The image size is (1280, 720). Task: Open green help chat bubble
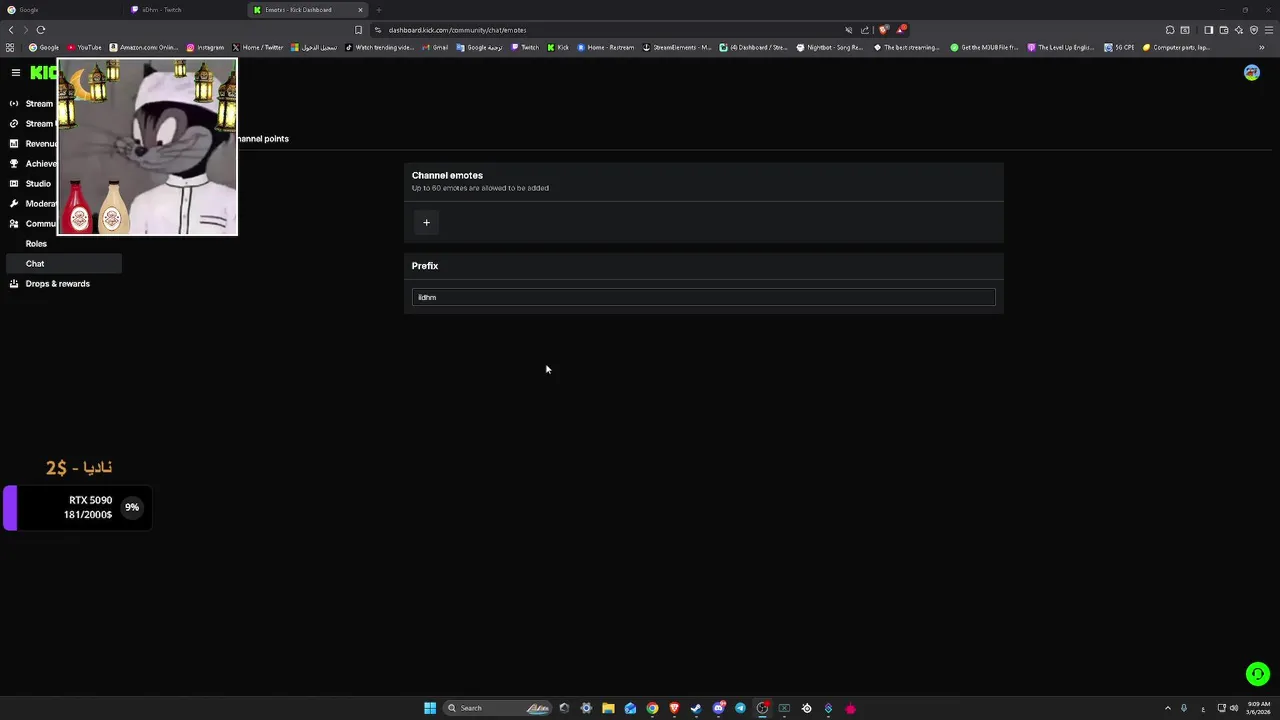pyautogui.click(x=1258, y=674)
